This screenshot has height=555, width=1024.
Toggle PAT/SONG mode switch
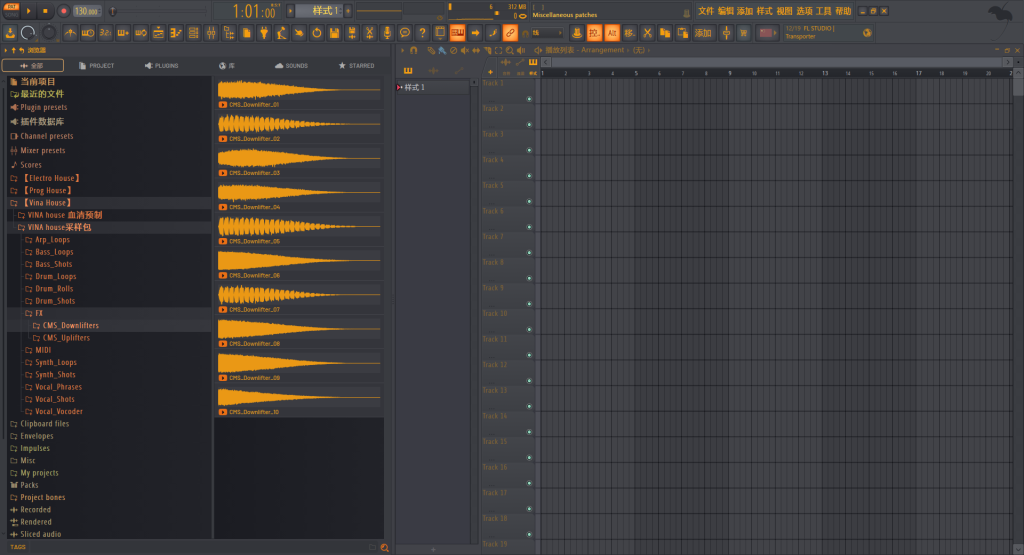[x=11, y=10]
